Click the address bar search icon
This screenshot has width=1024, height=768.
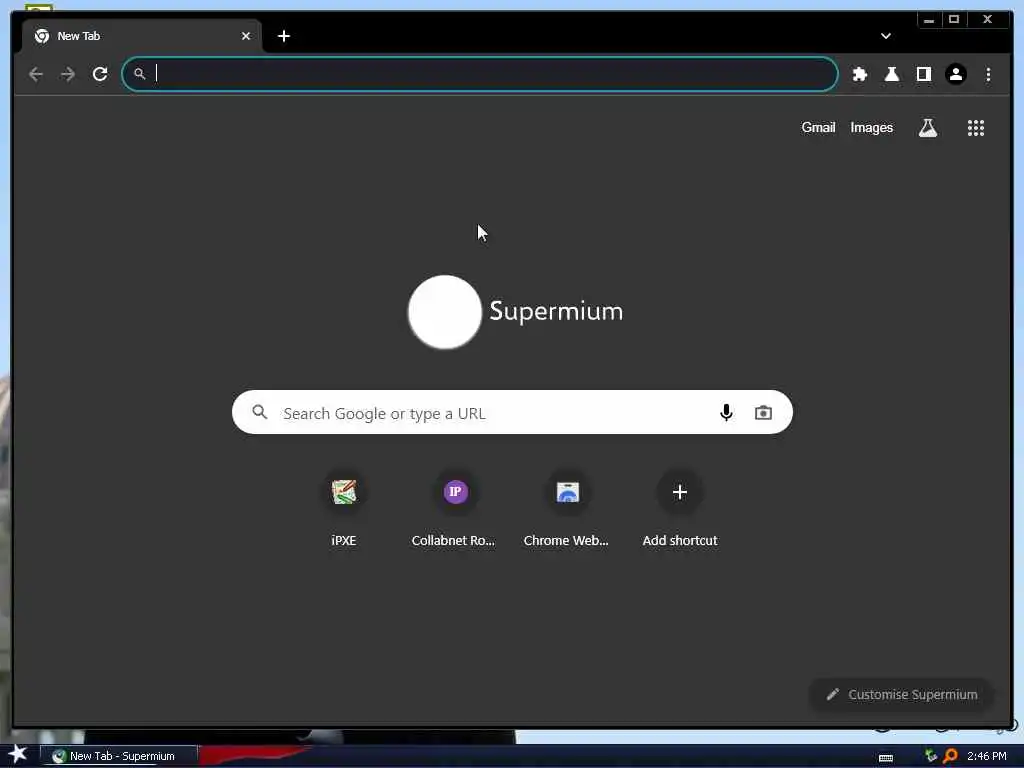point(139,74)
